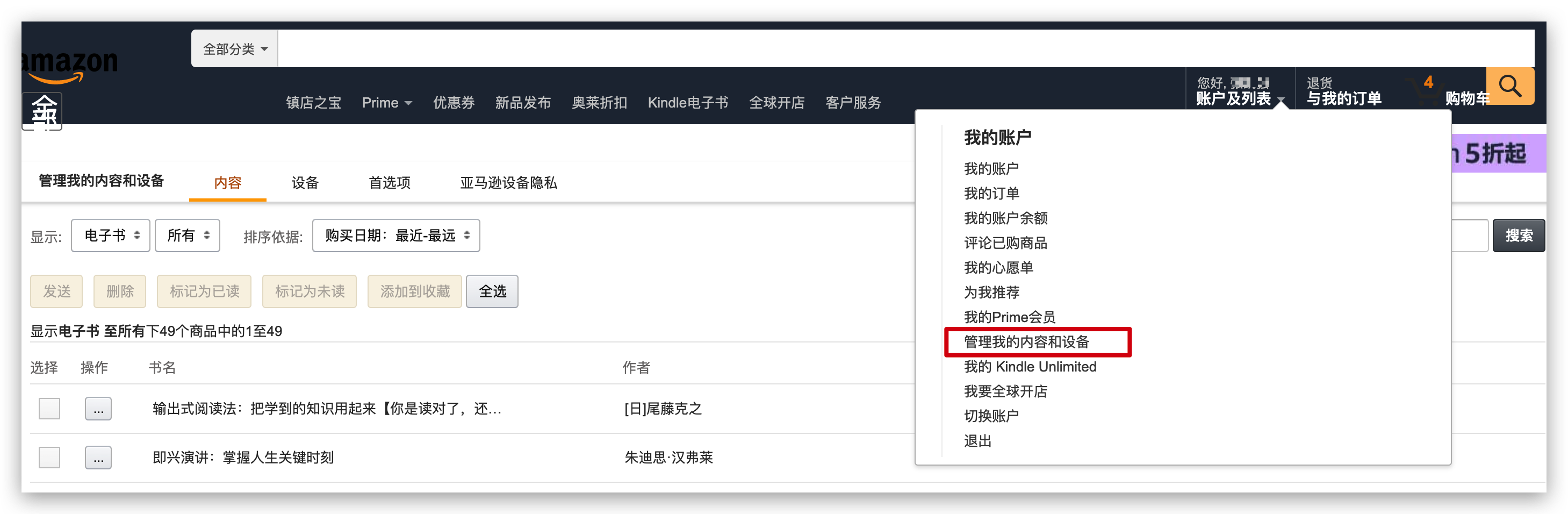Viewport: 1568px width, 514px height.
Task: Click the orange search magnifier icon
Action: pyautogui.click(x=1509, y=86)
